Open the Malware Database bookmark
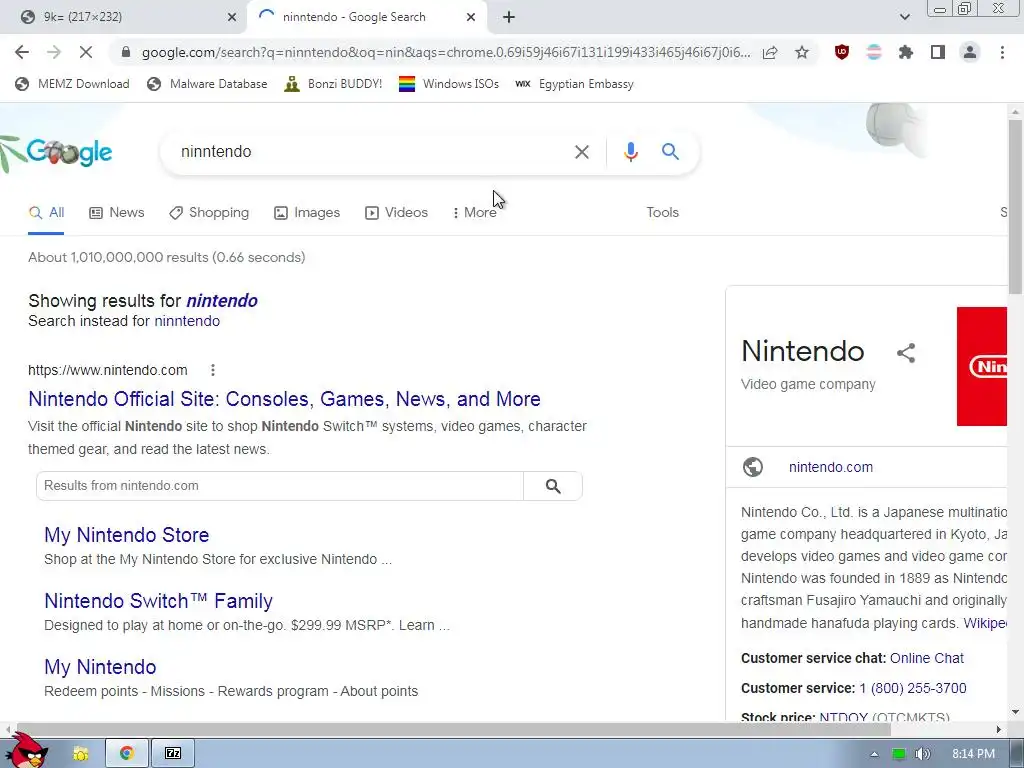The image size is (1024, 768). coord(207,84)
